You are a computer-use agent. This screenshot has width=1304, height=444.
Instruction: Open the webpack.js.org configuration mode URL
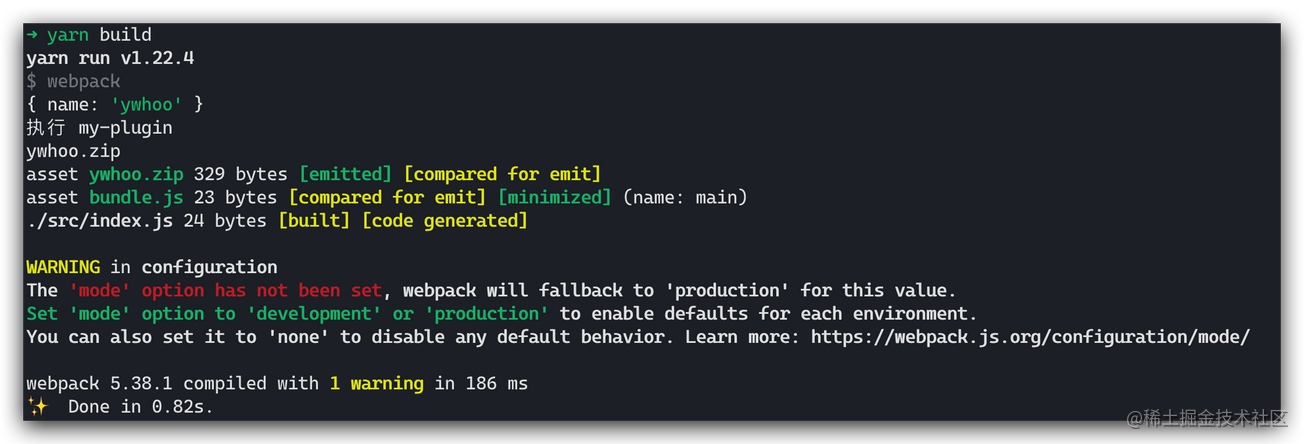[x=1030, y=337]
